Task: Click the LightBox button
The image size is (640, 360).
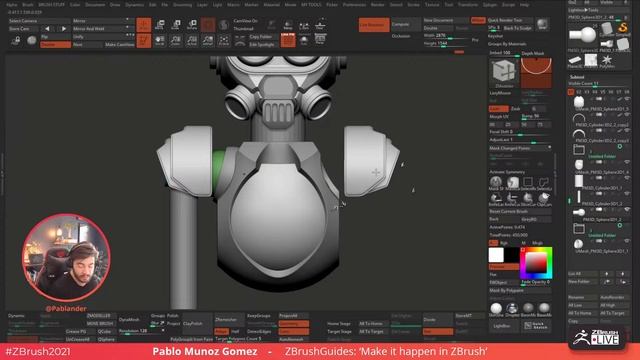Action: (x=503, y=326)
